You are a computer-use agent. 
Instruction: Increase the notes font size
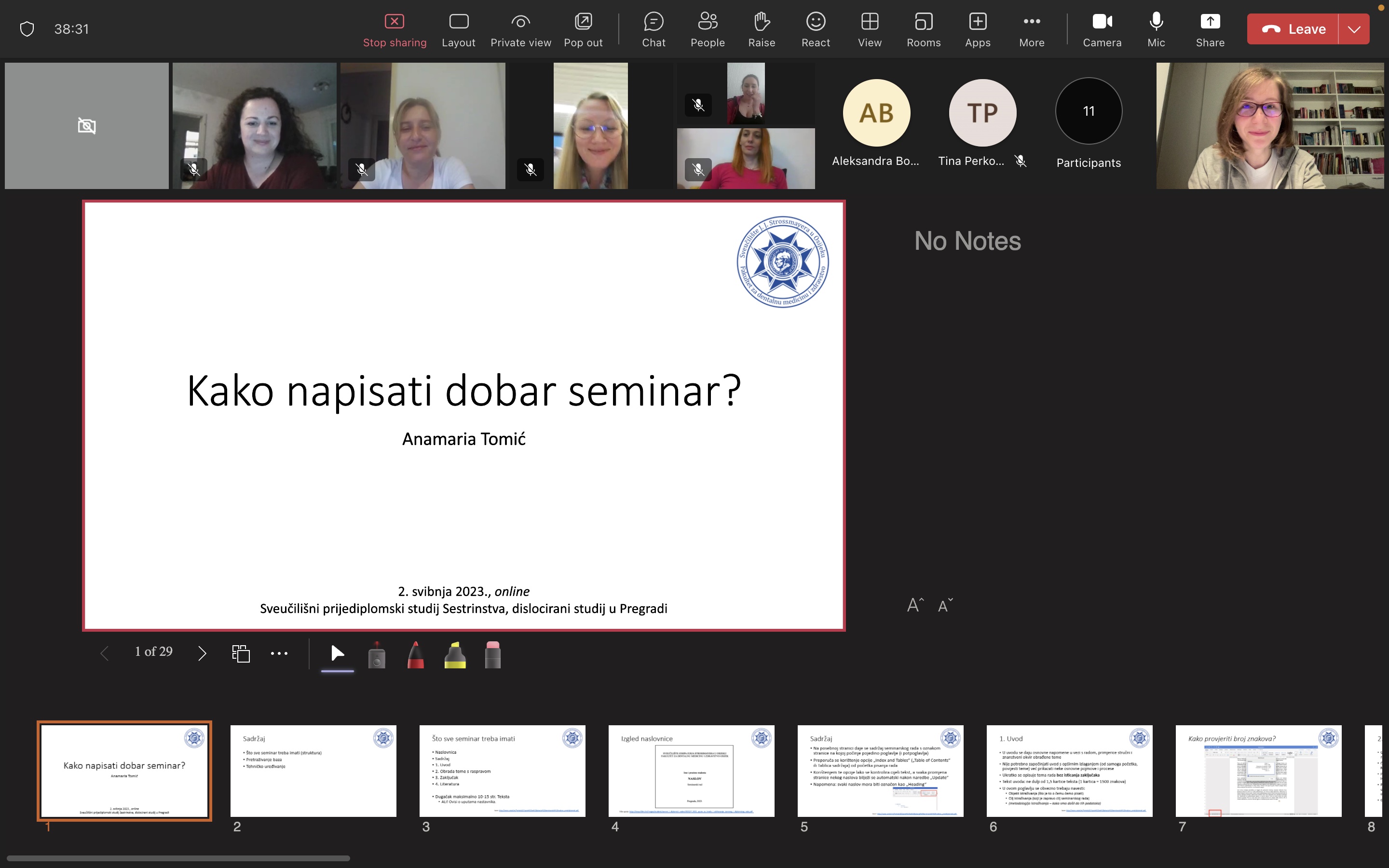(914, 604)
